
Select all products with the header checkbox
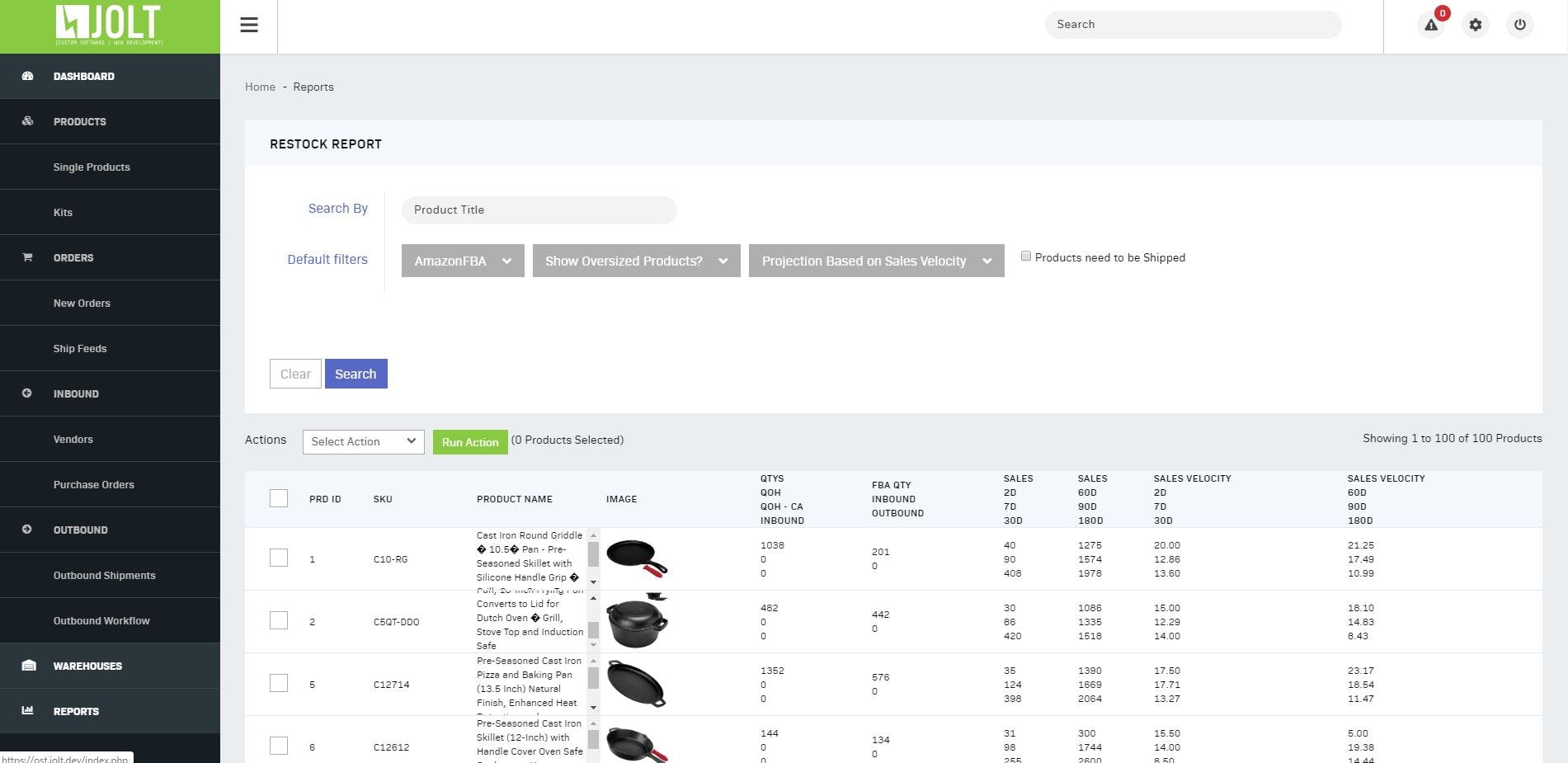278,499
